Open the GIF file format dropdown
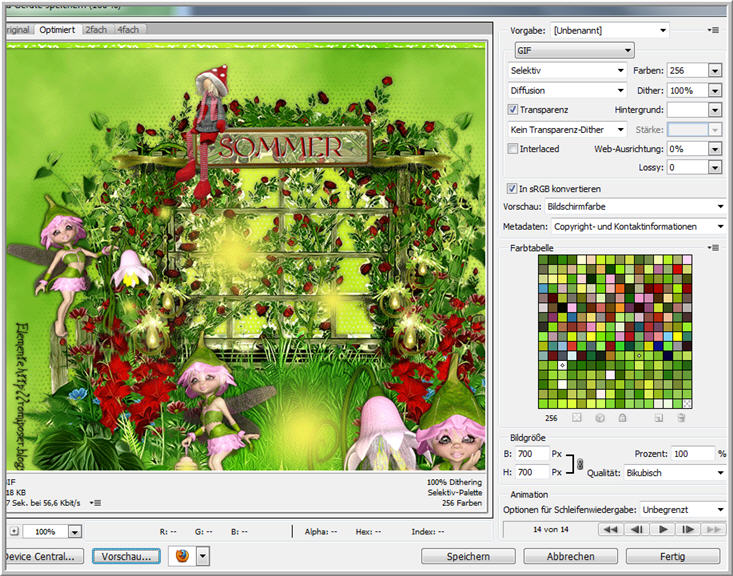 [x=575, y=50]
